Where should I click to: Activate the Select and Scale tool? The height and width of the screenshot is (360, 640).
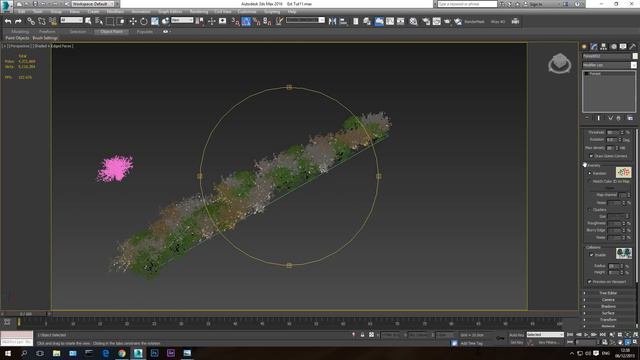click(x=155, y=21)
